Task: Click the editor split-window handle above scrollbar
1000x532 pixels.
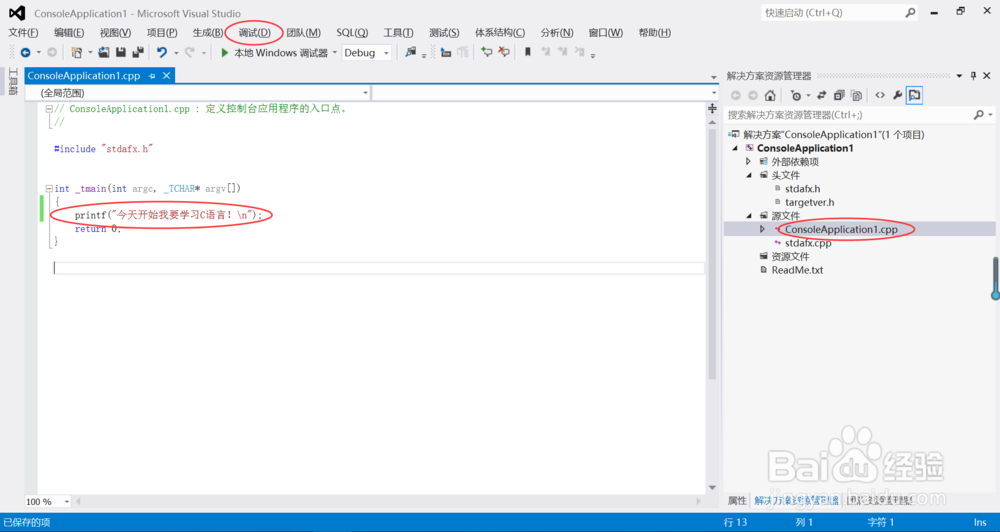Action: [712, 108]
